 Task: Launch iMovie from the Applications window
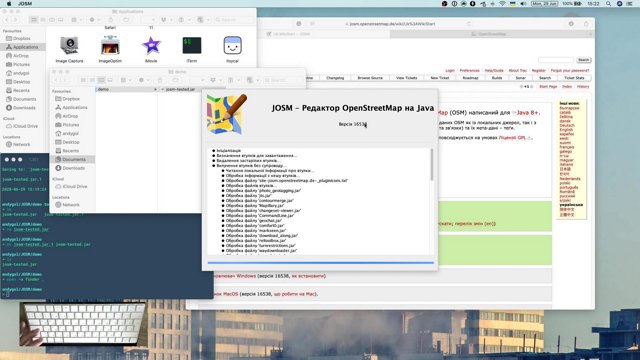tap(151, 45)
